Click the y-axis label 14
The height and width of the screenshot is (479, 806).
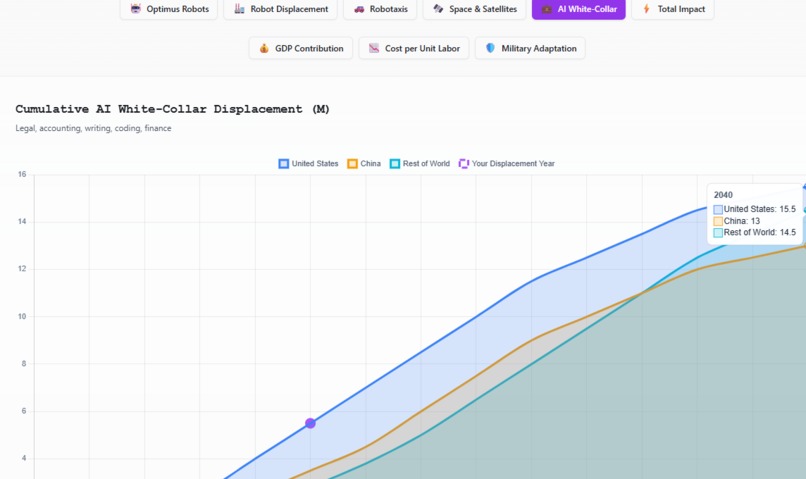pos(22,222)
